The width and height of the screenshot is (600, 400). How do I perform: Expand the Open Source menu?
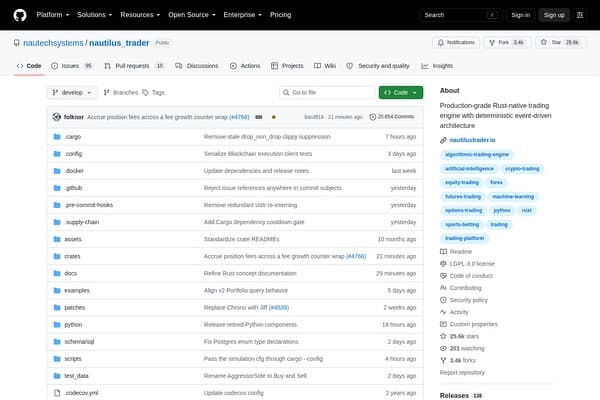point(192,15)
